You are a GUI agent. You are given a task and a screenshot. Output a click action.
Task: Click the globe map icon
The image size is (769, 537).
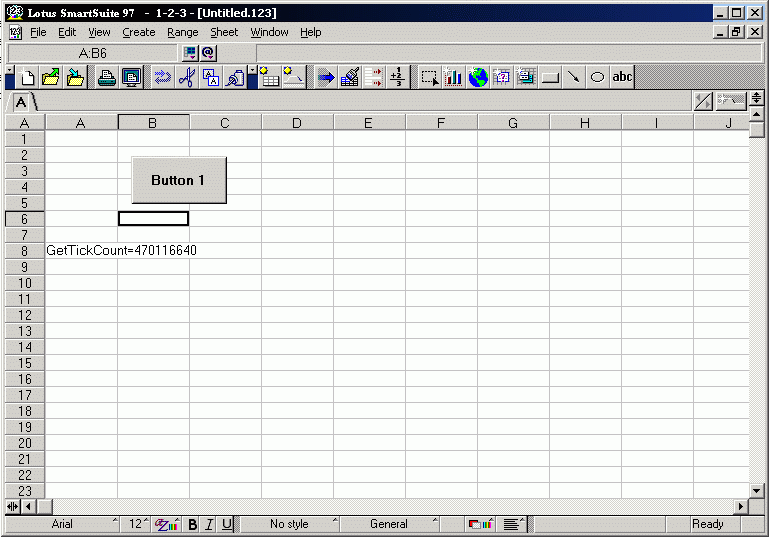click(x=478, y=77)
